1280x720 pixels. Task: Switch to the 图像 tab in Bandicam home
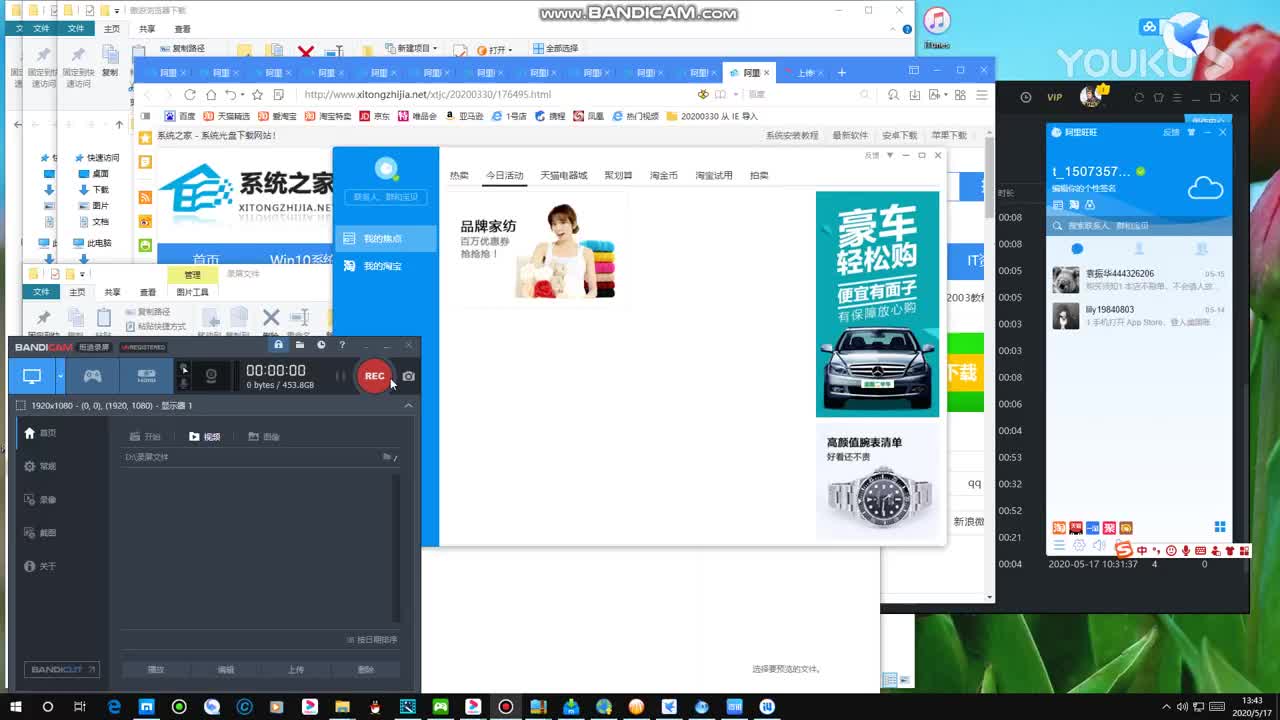[264, 437]
